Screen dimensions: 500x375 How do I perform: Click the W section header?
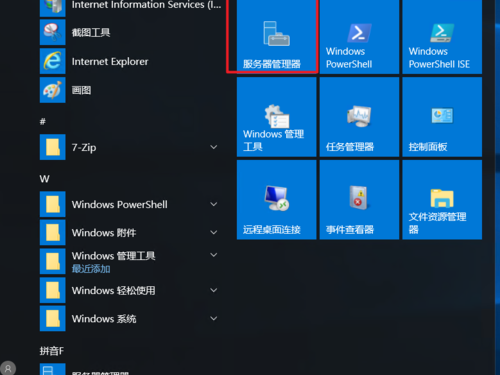45,179
